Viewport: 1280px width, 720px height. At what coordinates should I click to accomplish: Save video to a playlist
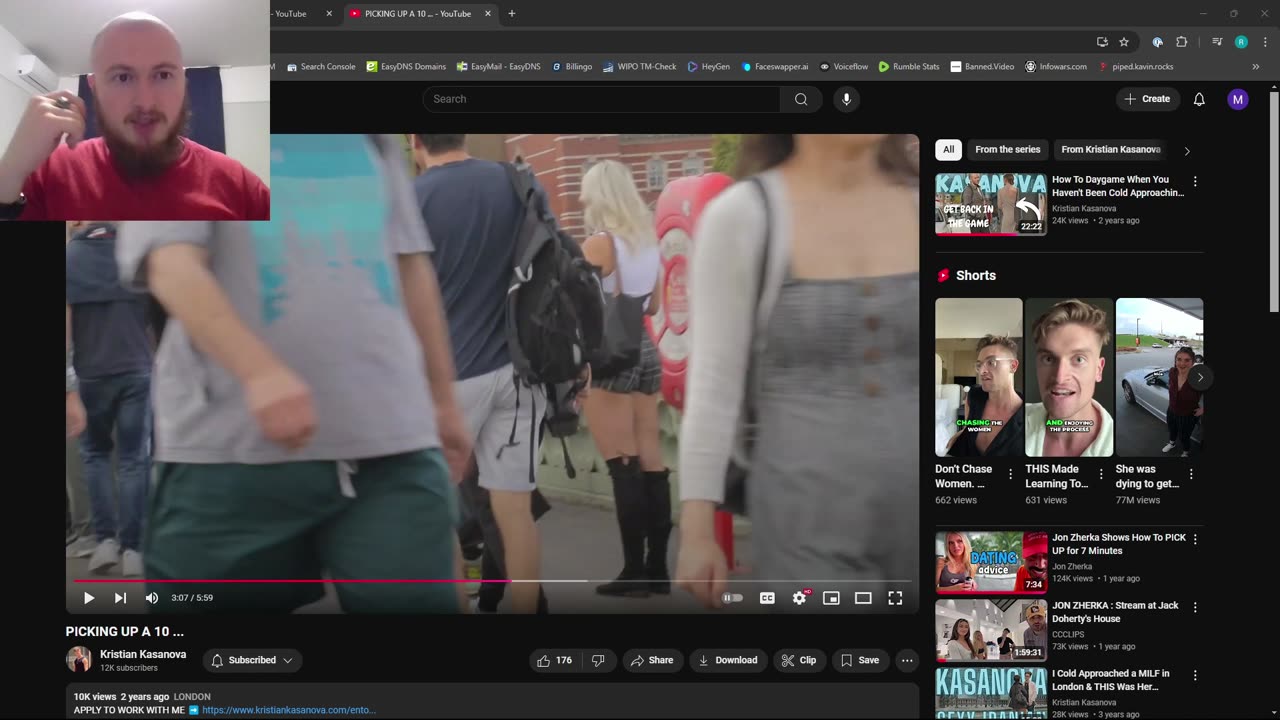860,660
